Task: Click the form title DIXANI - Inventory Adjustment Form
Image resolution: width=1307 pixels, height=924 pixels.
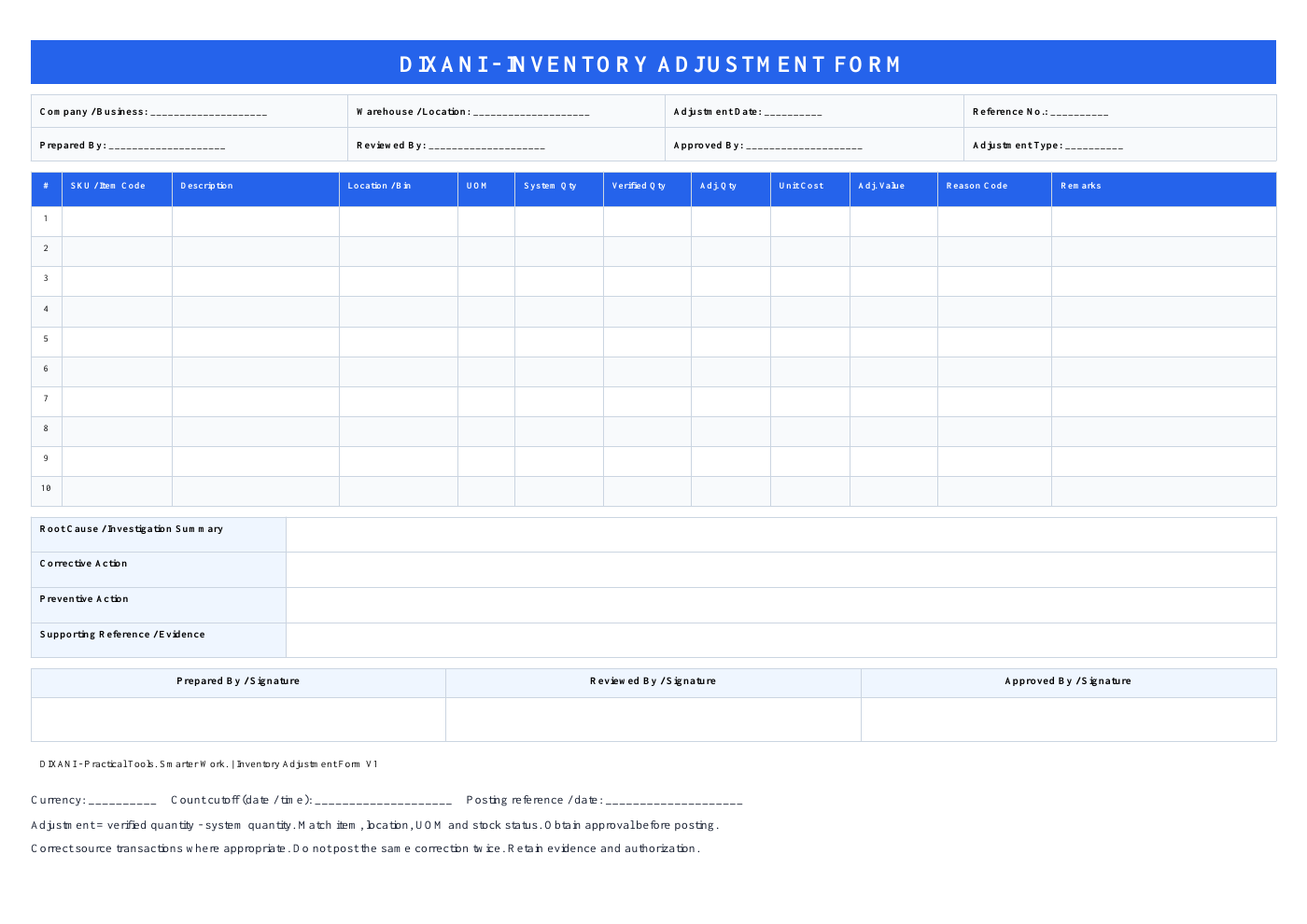Action: click(x=651, y=64)
